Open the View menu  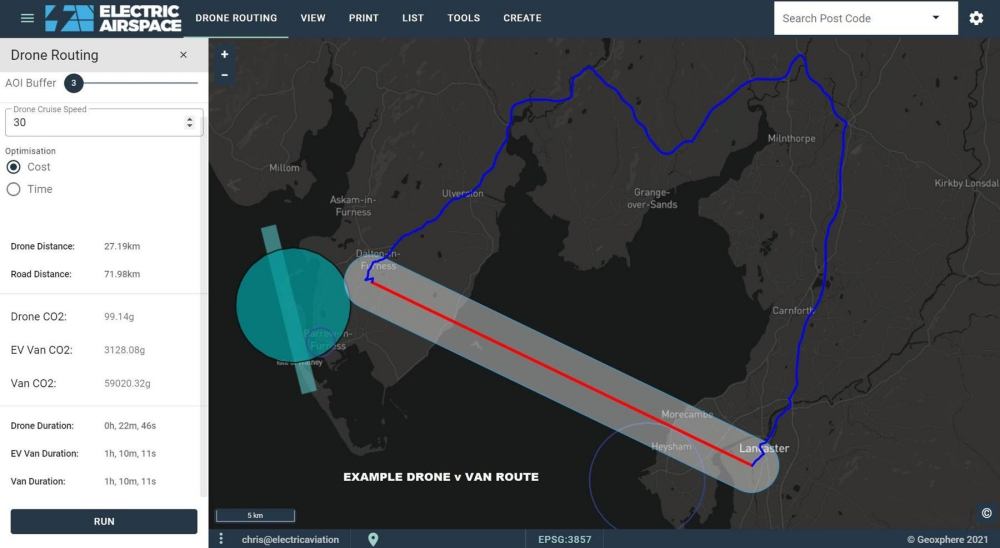pyautogui.click(x=313, y=18)
